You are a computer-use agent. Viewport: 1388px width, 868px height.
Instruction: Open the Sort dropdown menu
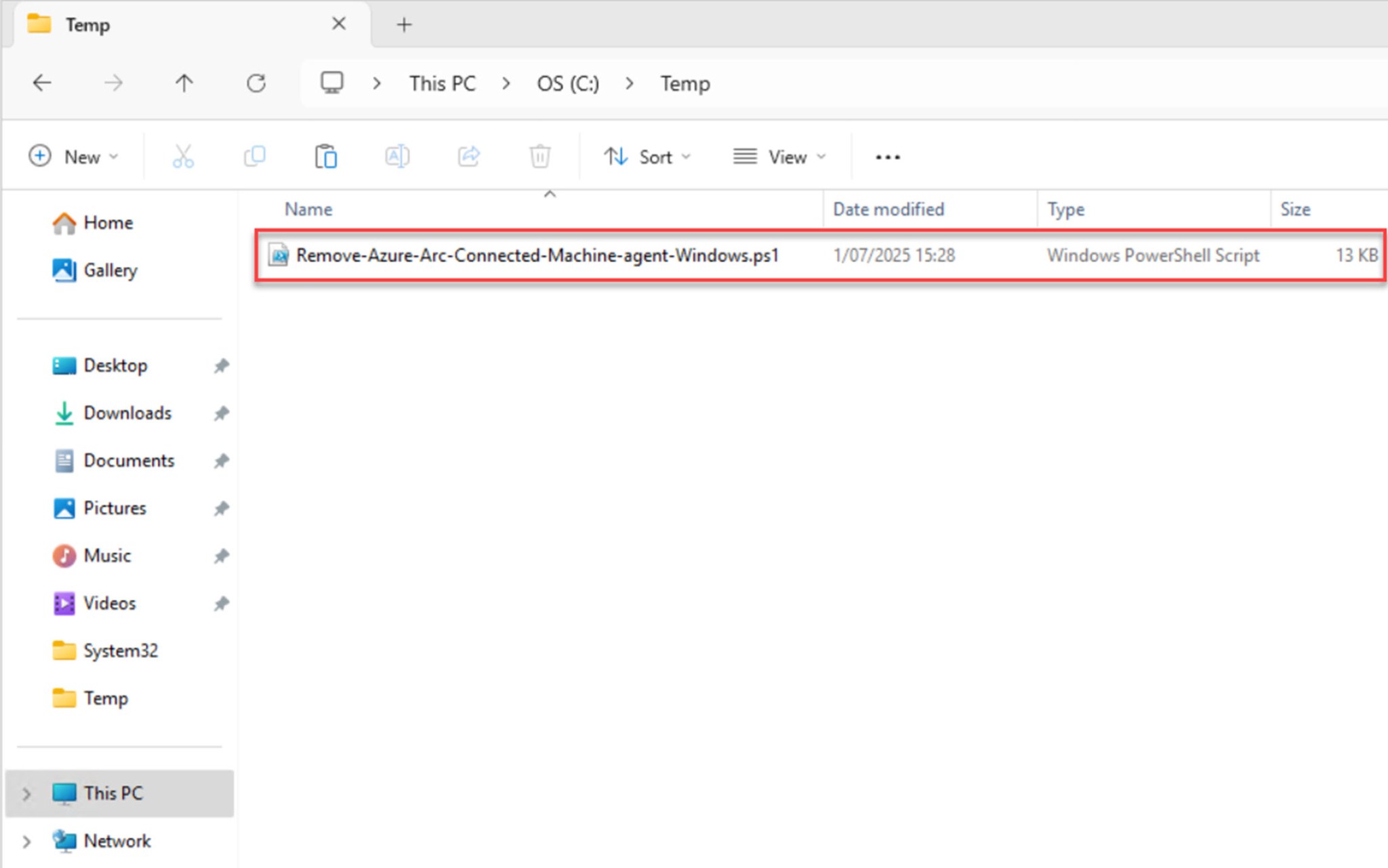click(x=647, y=157)
